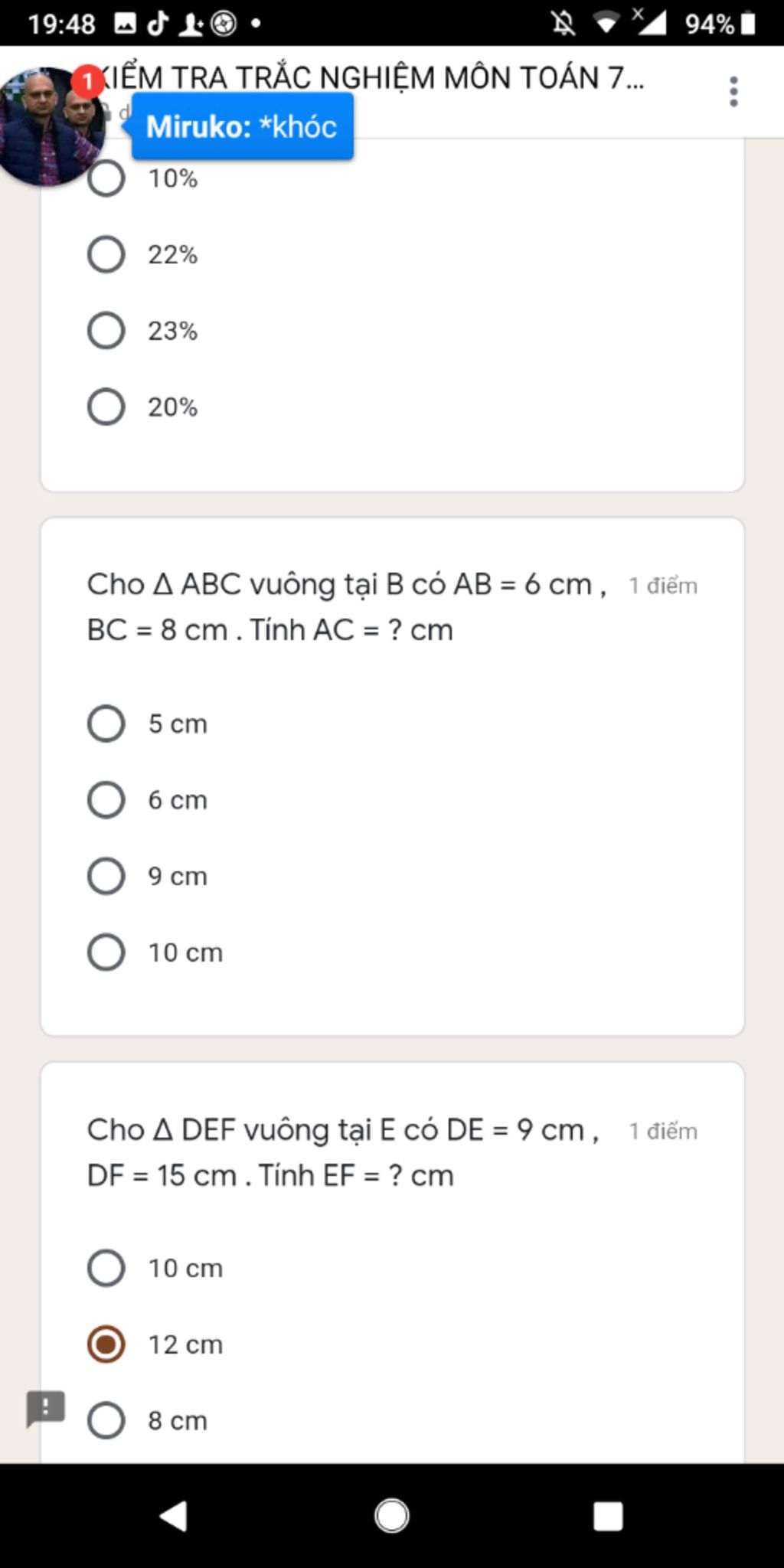Tap the battery icon in status bar

[749, 24]
